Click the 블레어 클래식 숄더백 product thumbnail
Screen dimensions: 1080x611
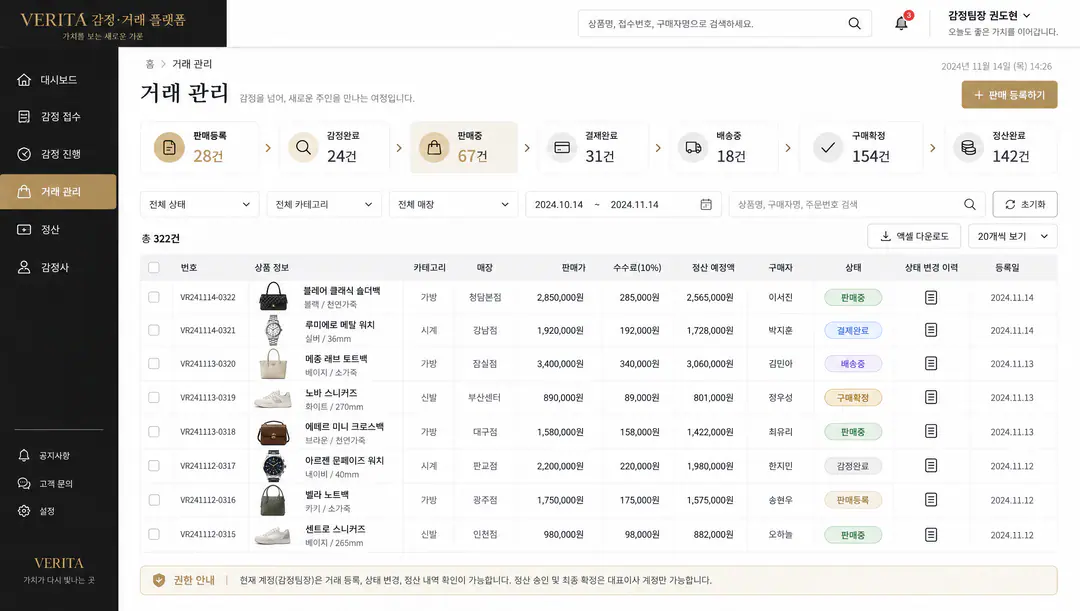coord(273,297)
